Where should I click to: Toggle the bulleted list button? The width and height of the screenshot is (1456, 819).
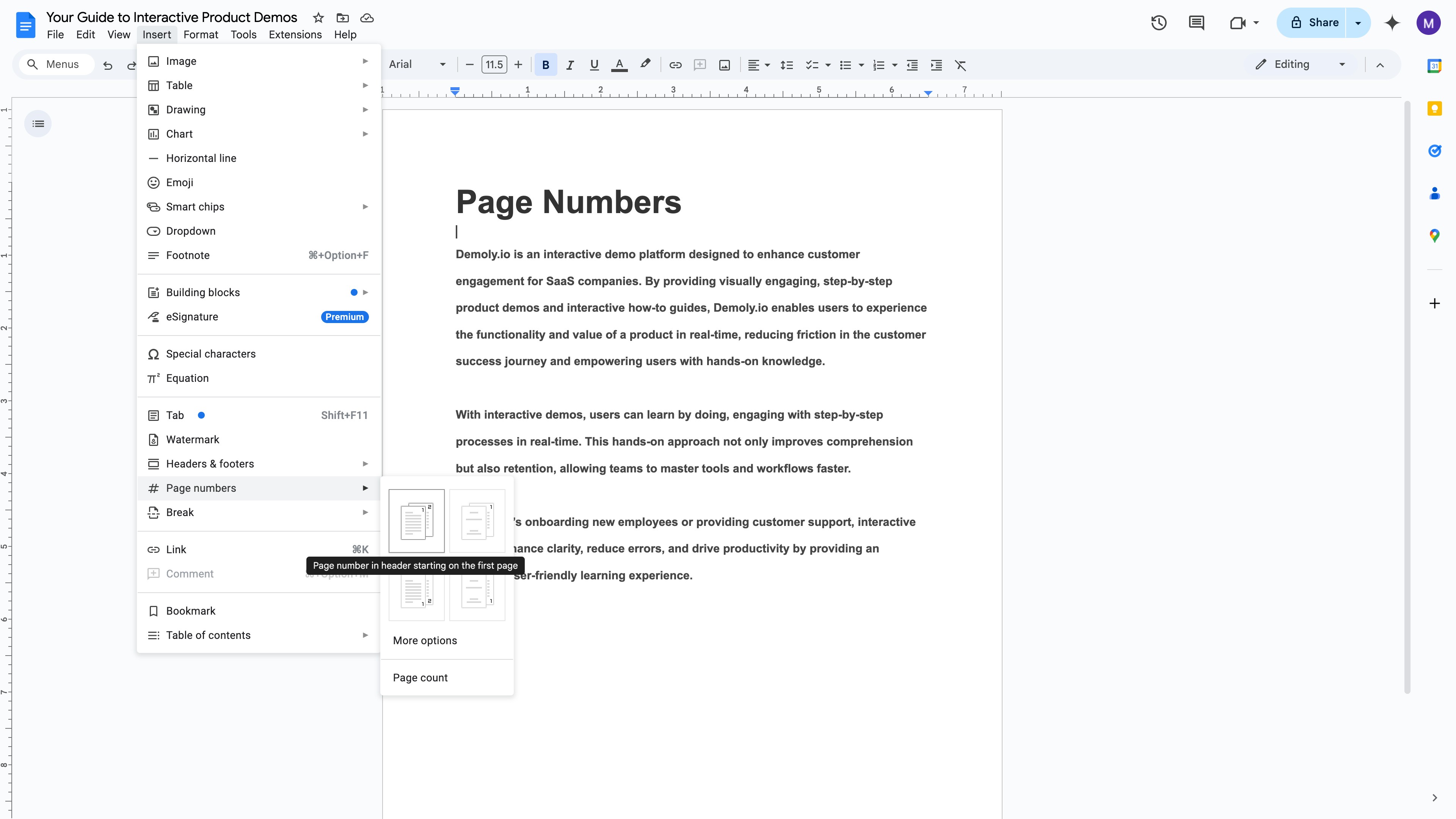coord(846,65)
